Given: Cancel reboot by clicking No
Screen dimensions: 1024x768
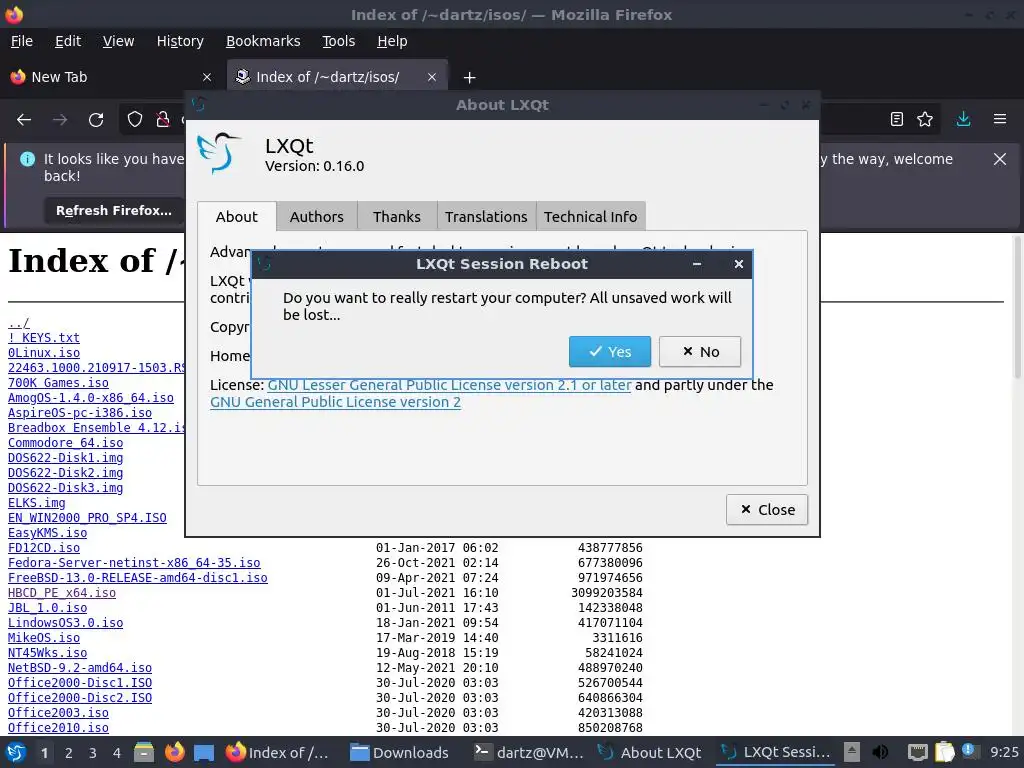Looking at the screenshot, I should point(699,352).
